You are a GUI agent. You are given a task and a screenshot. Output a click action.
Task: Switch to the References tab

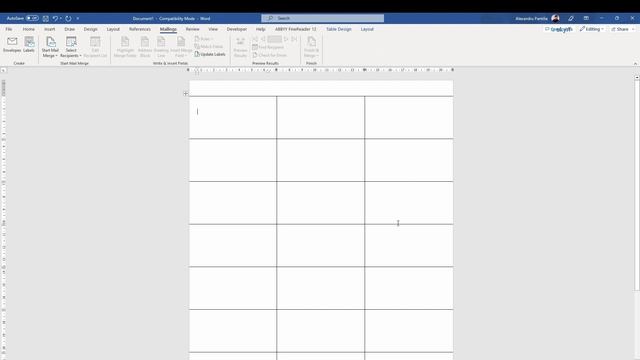140,29
